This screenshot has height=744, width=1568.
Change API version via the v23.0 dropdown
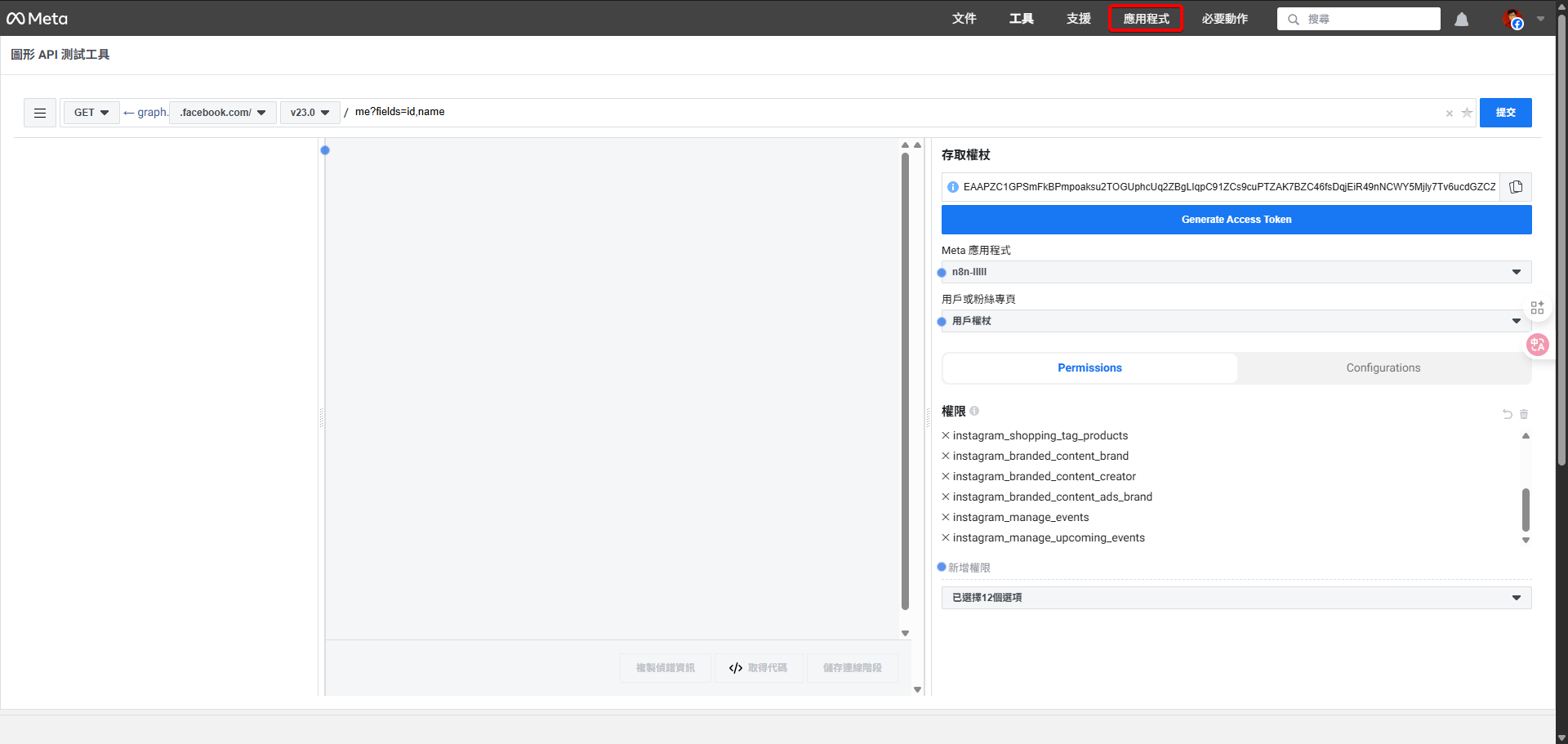310,113
